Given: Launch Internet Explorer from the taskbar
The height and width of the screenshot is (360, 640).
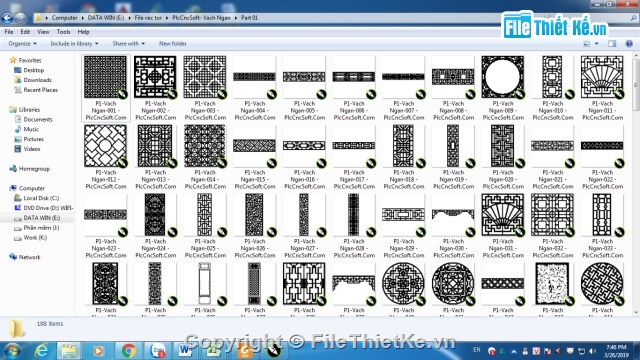Looking at the screenshot, I should (41, 351).
